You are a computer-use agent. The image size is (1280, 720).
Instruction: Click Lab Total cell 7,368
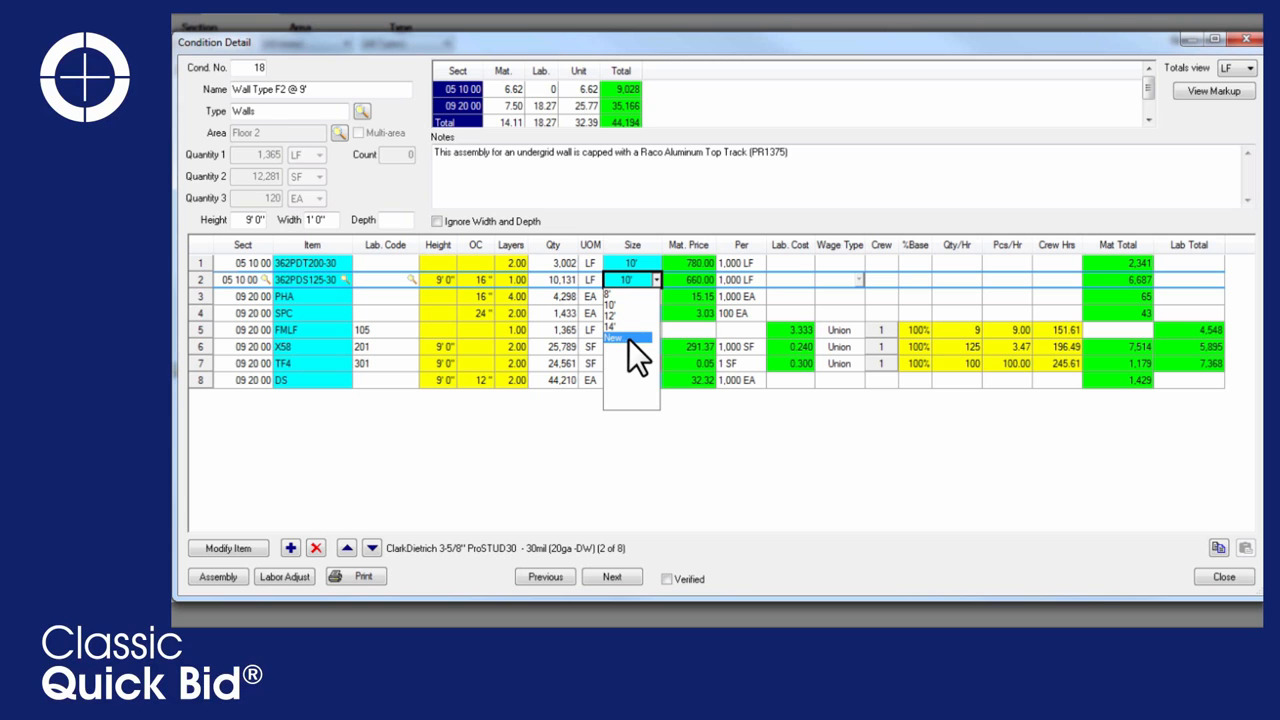click(x=1189, y=364)
